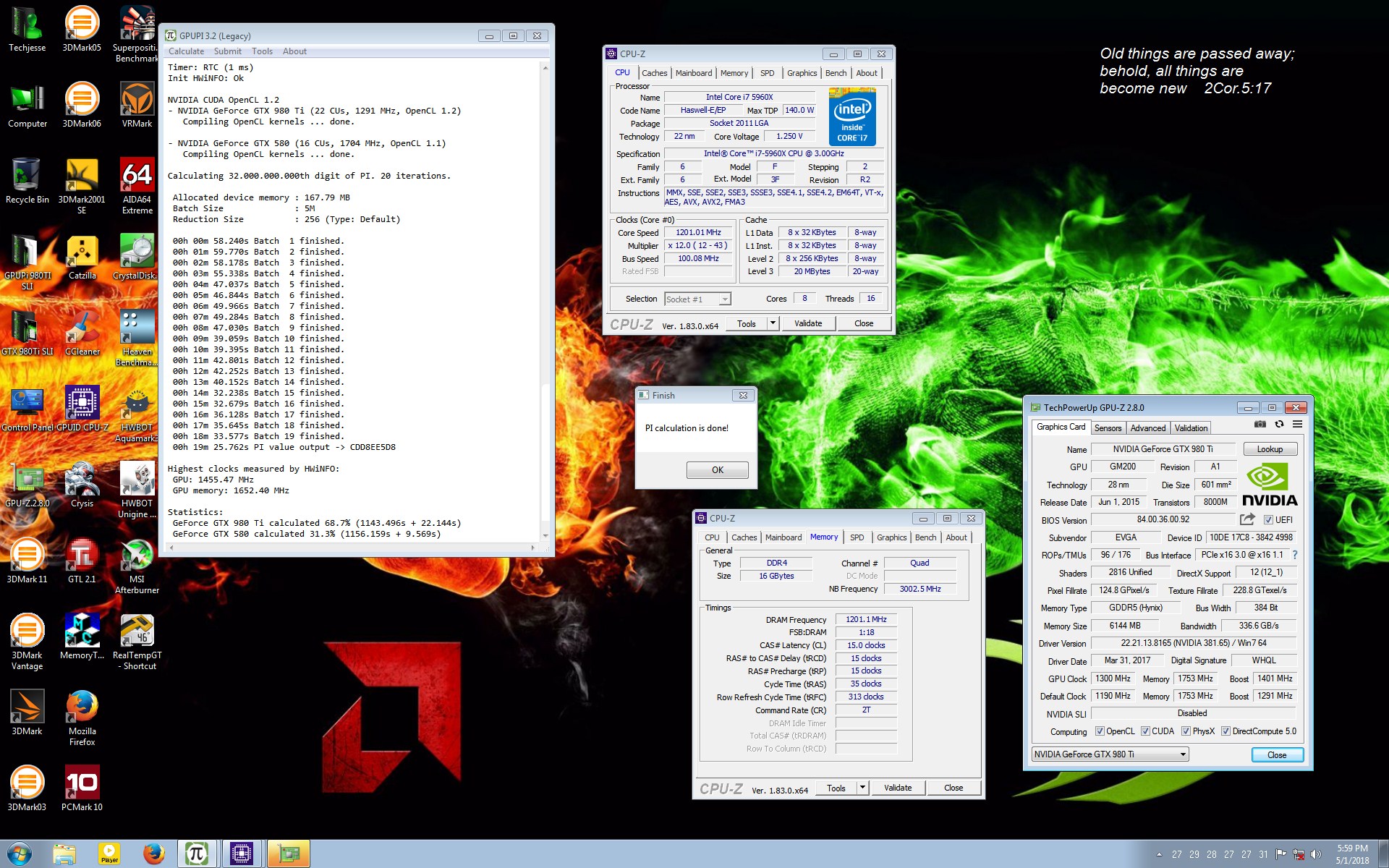The image size is (1389, 868).
Task: Launch 3DMark2001 SE shortcut
Action: click(x=82, y=186)
